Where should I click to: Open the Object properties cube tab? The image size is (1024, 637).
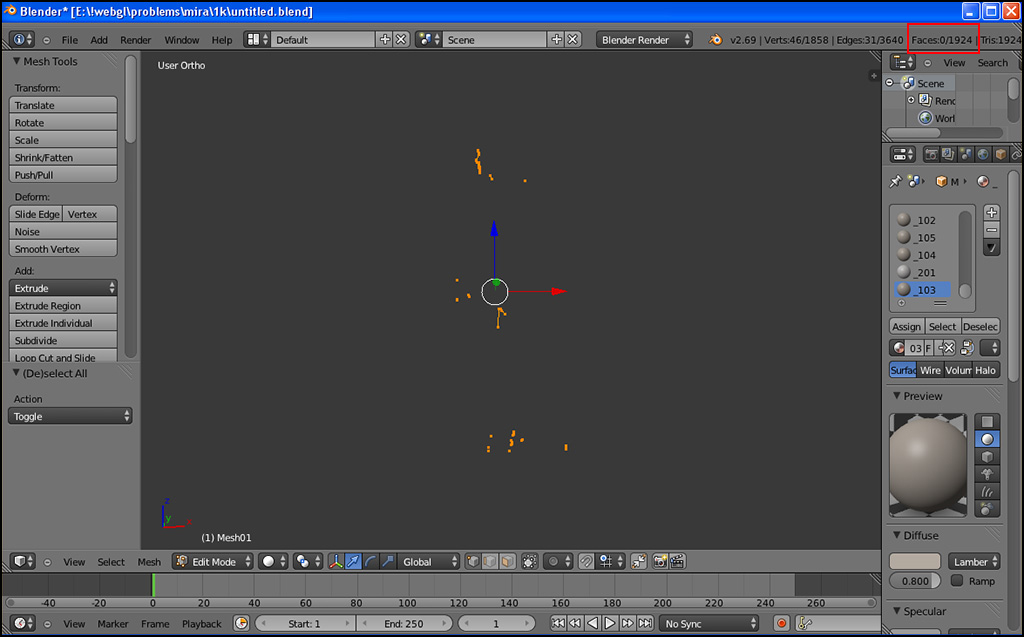point(1000,155)
